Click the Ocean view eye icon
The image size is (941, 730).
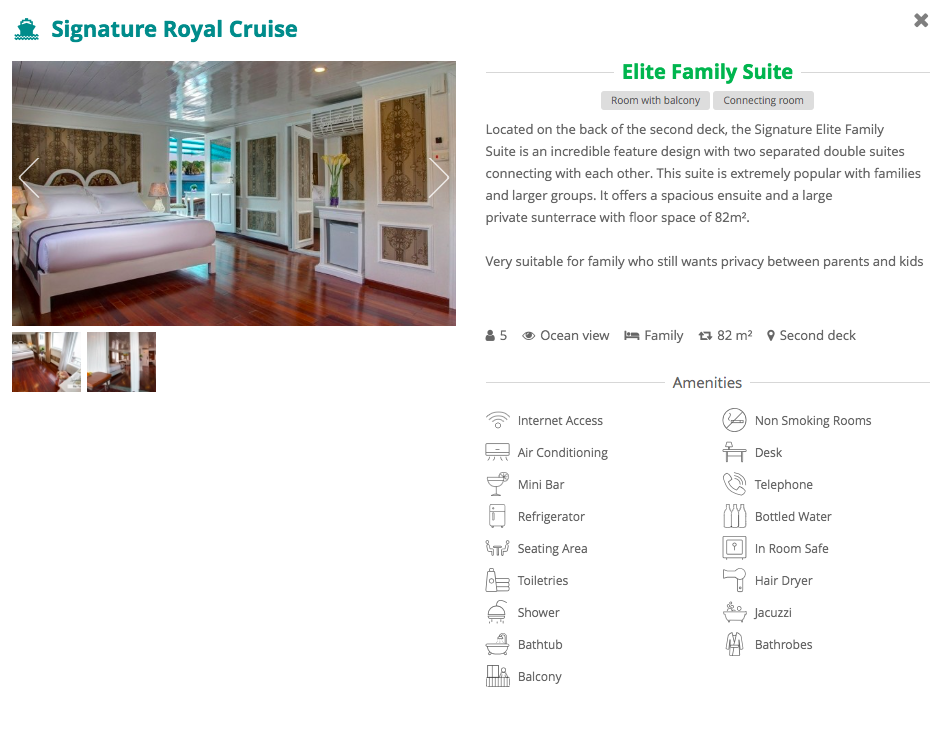point(529,336)
